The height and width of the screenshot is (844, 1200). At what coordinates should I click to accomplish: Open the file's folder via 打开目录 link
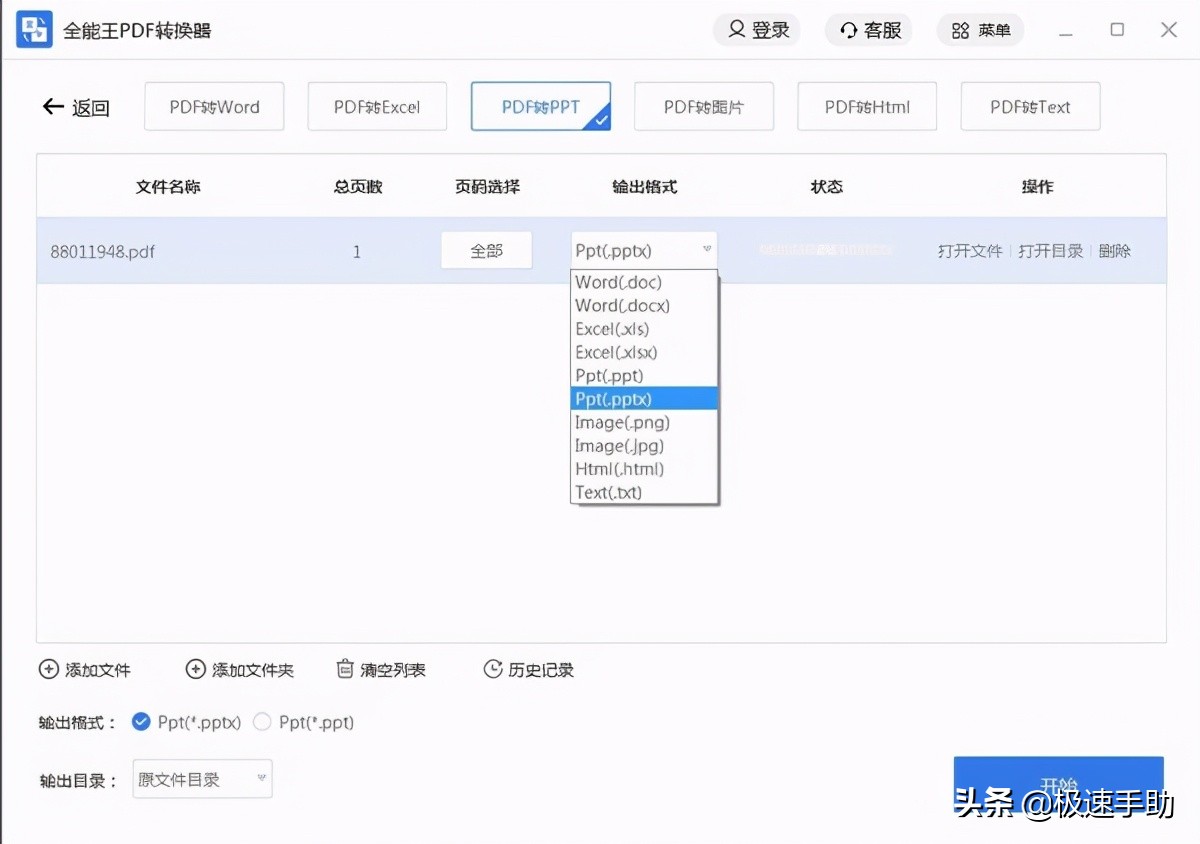[1050, 251]
